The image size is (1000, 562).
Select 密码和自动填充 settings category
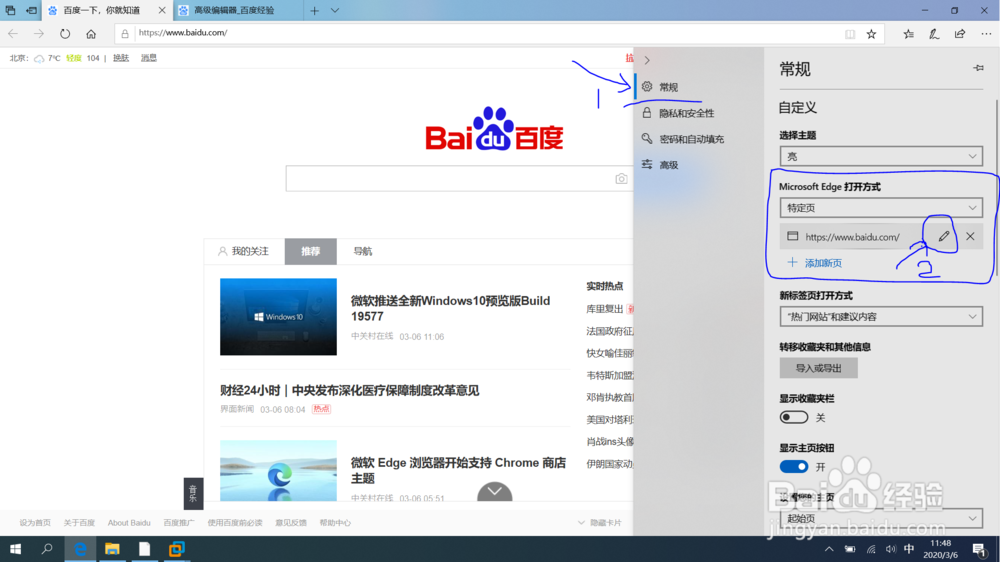(698, 139)
